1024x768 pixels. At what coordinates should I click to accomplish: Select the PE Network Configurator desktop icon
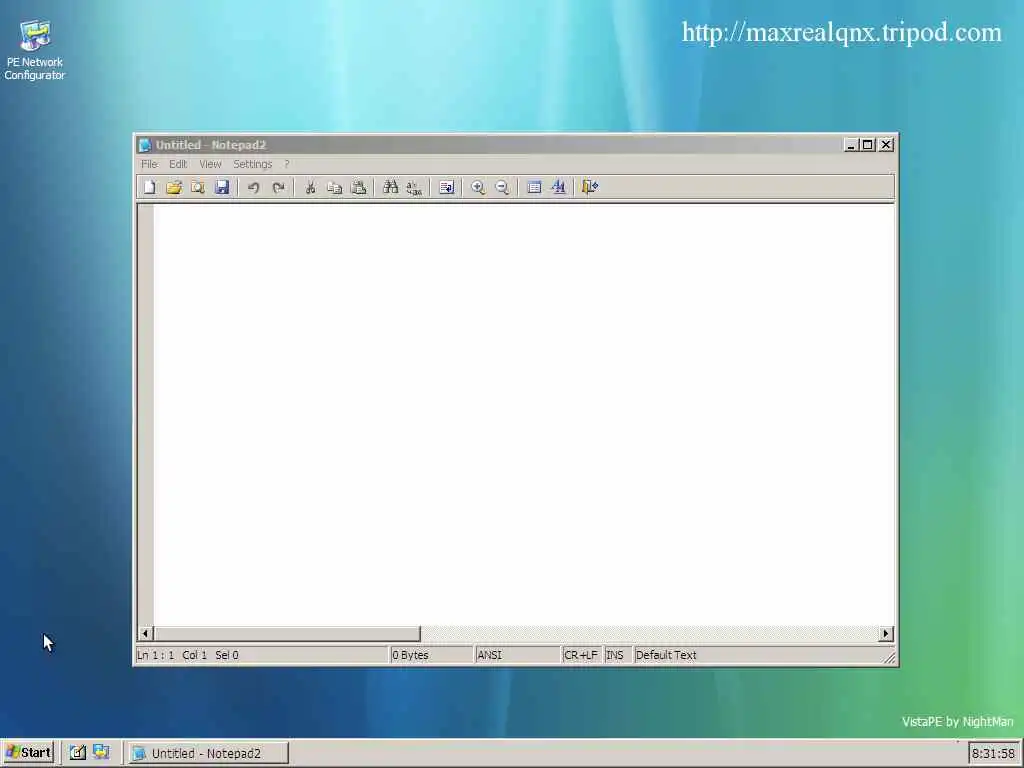pyautogui.click(x=35, y=50)
